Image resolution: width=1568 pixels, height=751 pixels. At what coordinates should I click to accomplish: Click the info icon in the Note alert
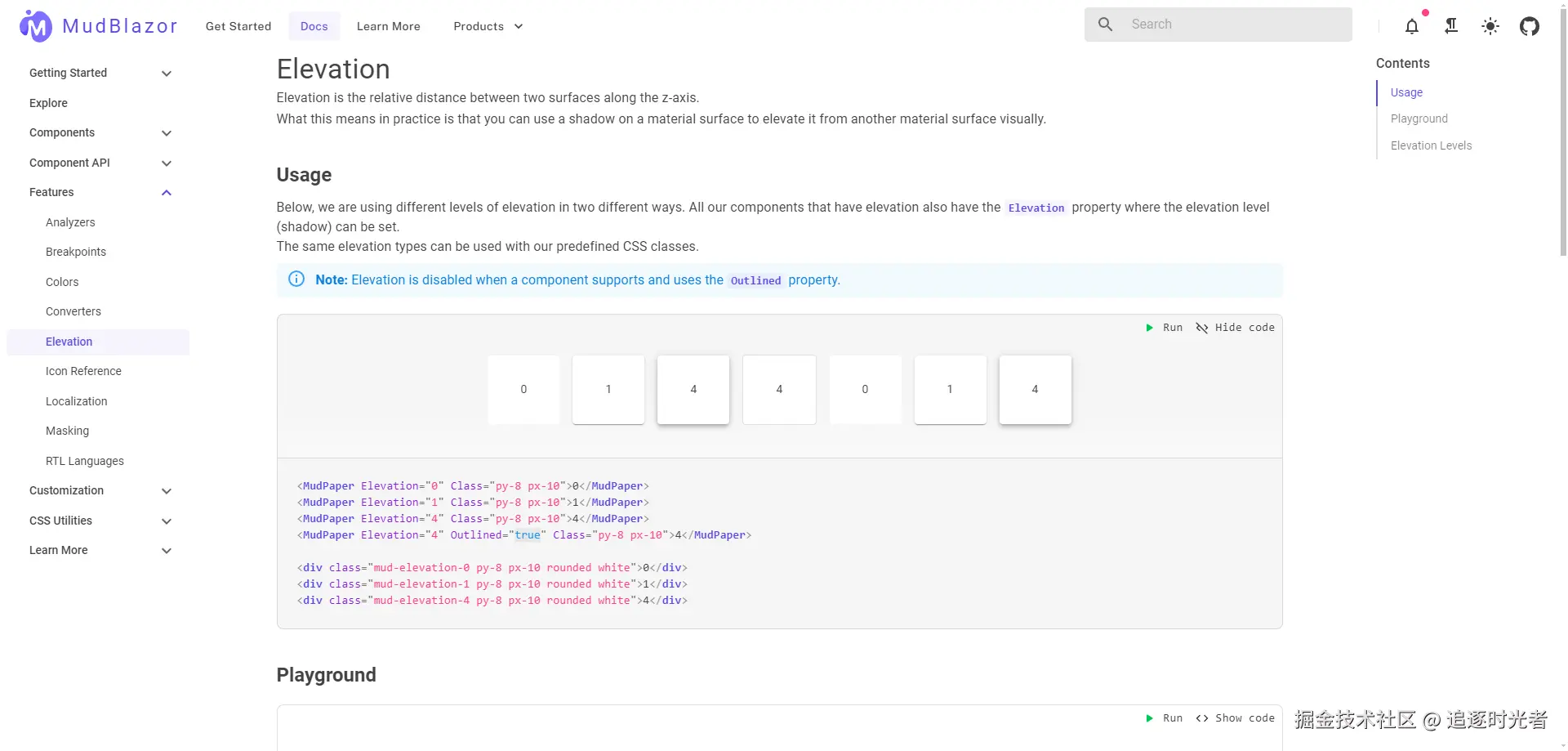pyautogui.click(x=296, y=279)
